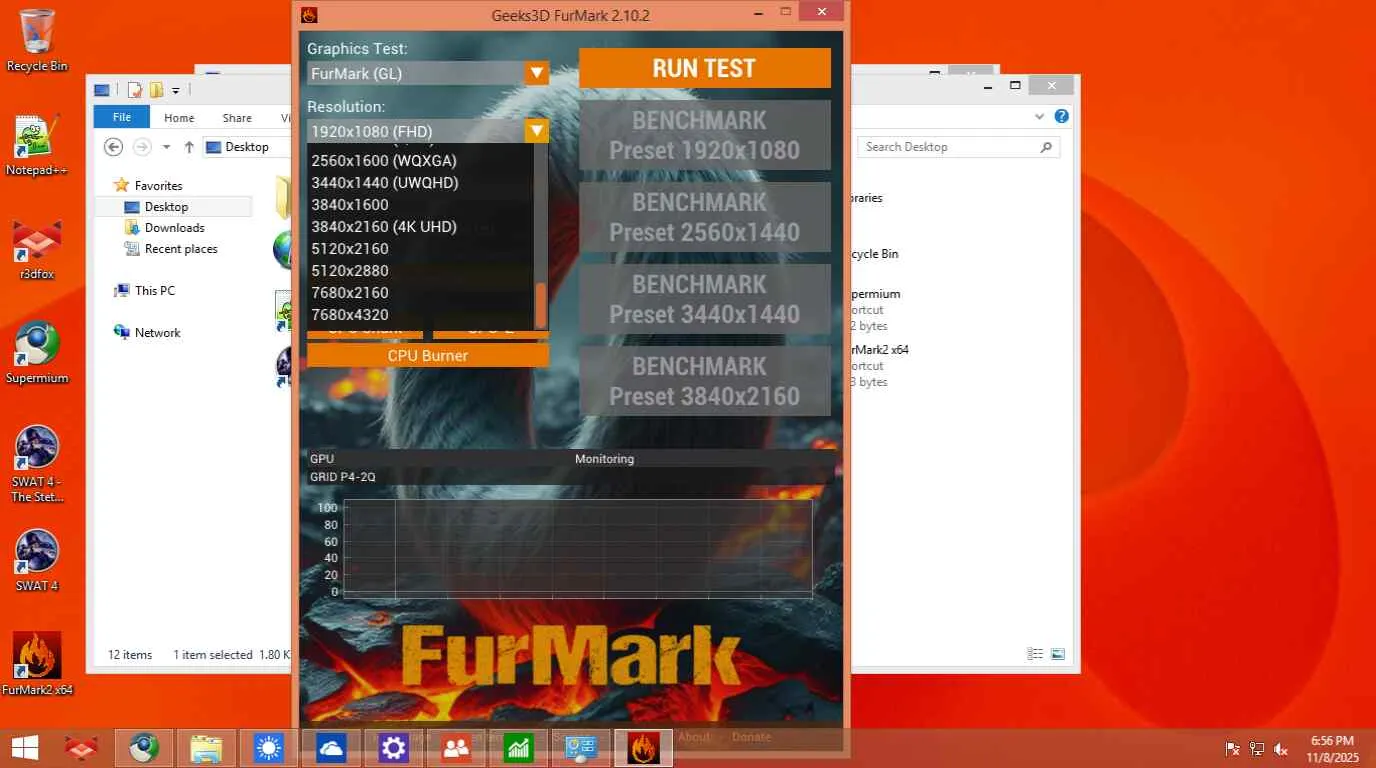Select Network in the navigation pane
The image size is (1376, 768).
[x=157, y=332]
